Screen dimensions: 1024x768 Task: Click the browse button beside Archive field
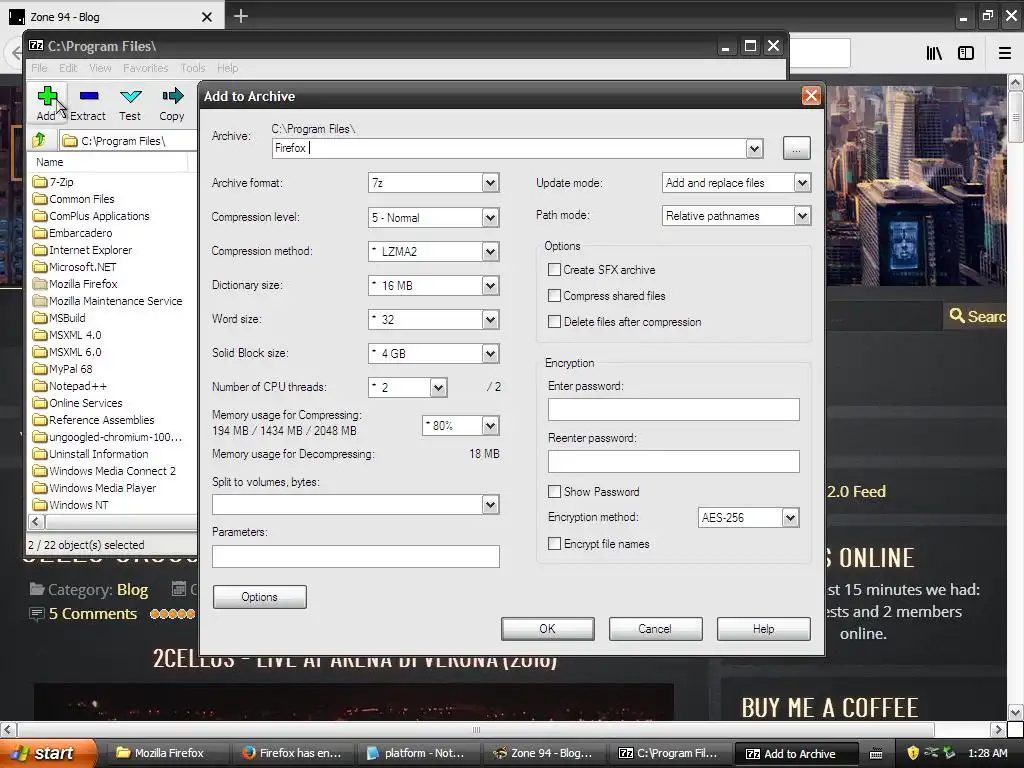coord(796,148)
